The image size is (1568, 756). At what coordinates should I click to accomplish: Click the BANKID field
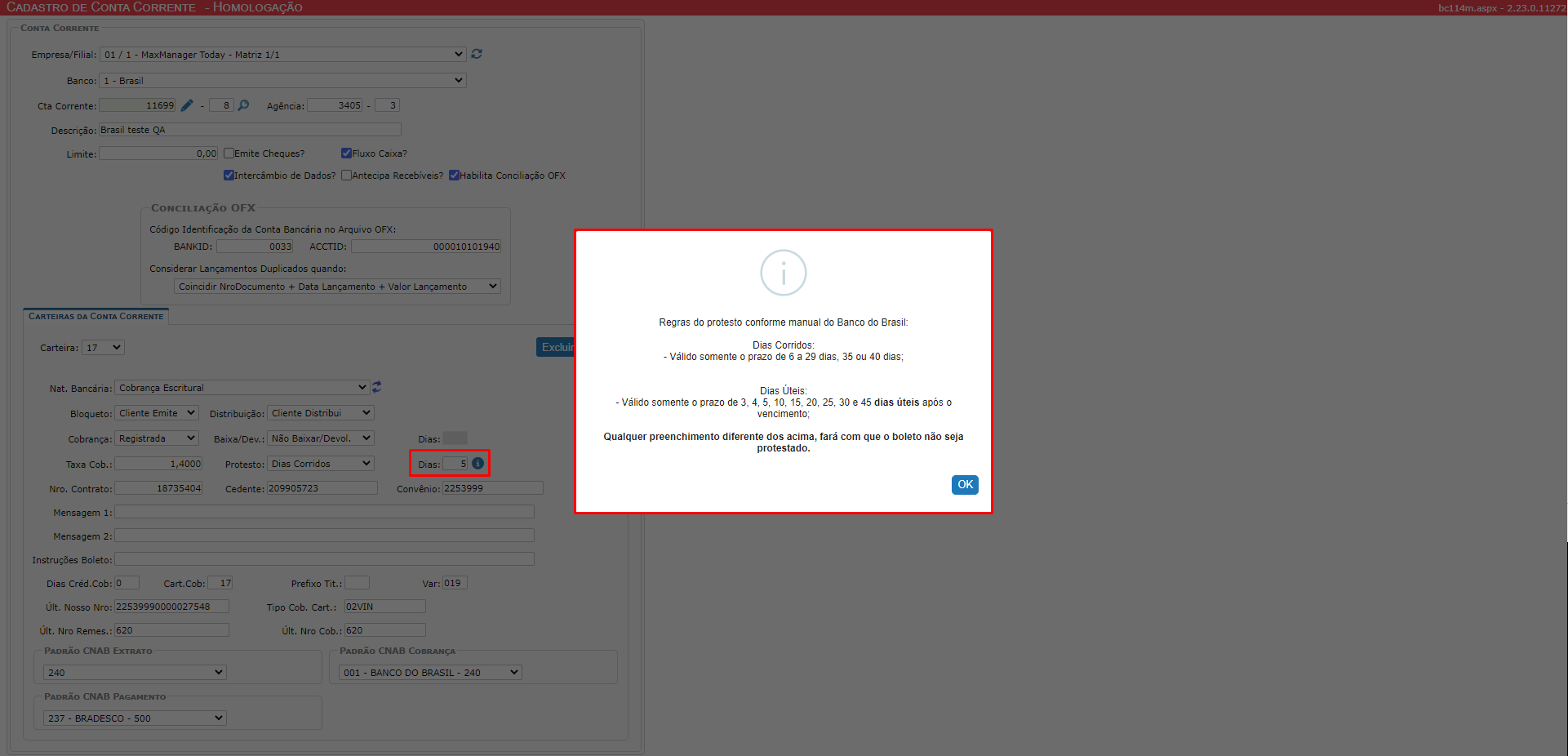(x=255, y=247)
